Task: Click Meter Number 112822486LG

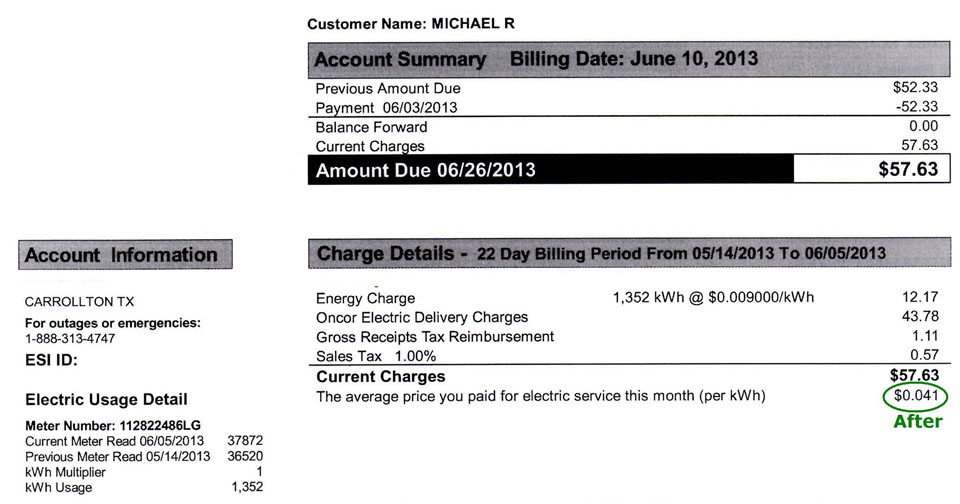Action: pos(113,426)
